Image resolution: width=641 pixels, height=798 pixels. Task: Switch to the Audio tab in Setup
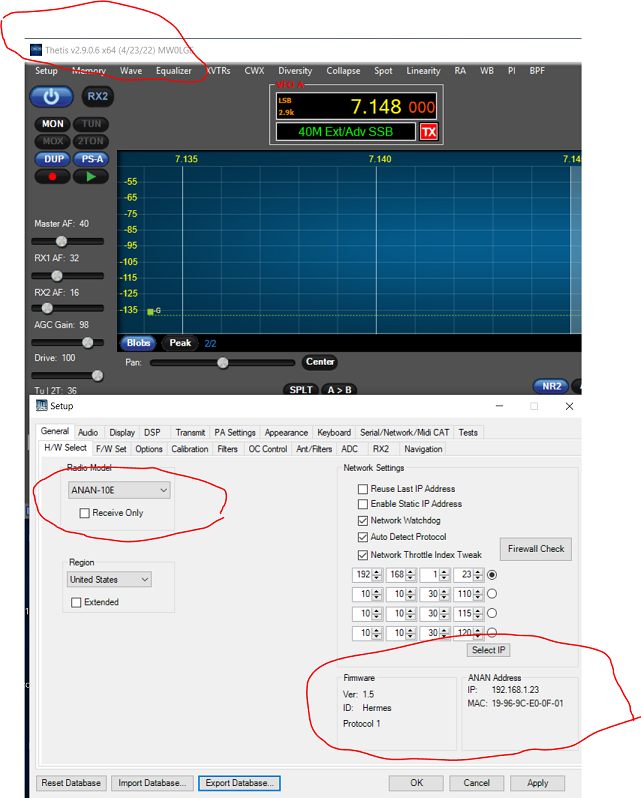(x=88, y=433)
